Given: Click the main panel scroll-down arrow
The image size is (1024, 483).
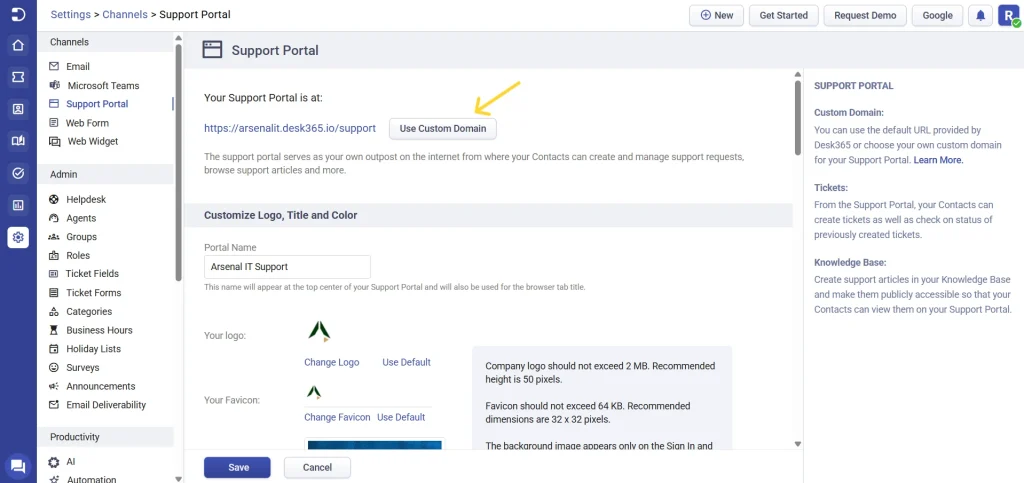Looking at the screenshot, I should coord(797,444).
